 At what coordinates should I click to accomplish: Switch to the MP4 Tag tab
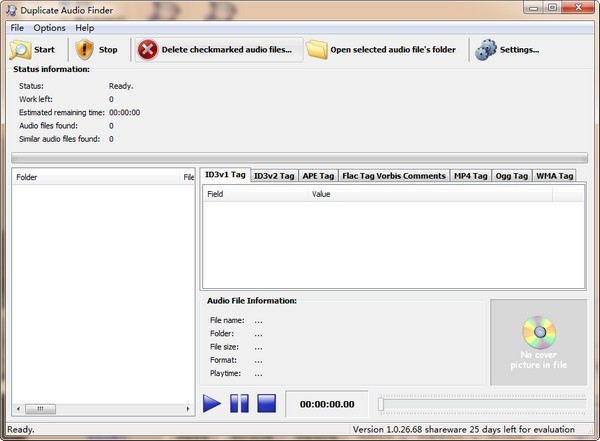(x=470, y=176)
